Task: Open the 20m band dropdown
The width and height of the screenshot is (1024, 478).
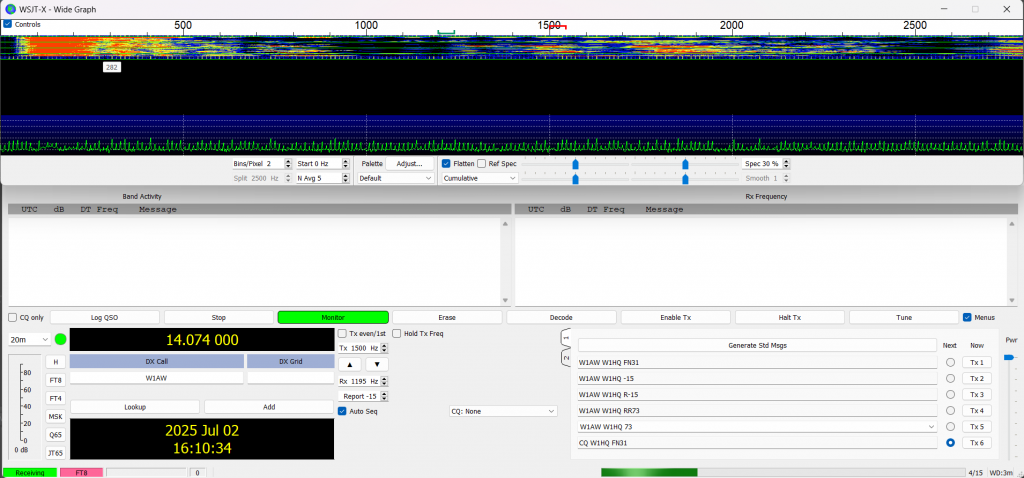Action: pos(29,340)
